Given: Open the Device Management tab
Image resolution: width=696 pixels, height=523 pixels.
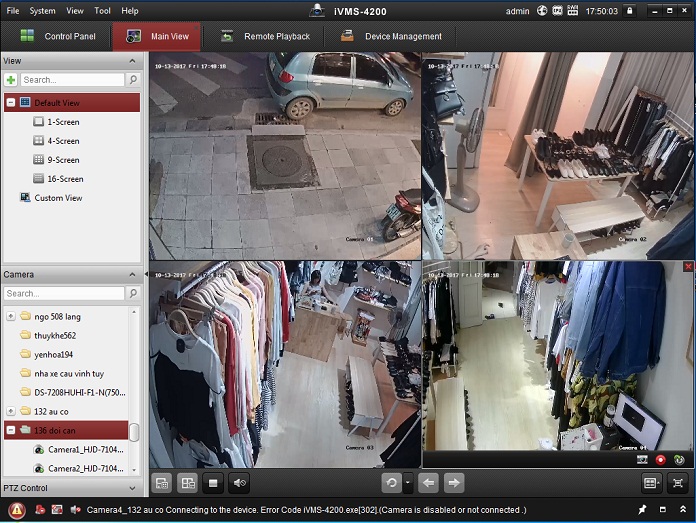Looking at the screenshot, I should pyautogui.click(x=390, y=37).
